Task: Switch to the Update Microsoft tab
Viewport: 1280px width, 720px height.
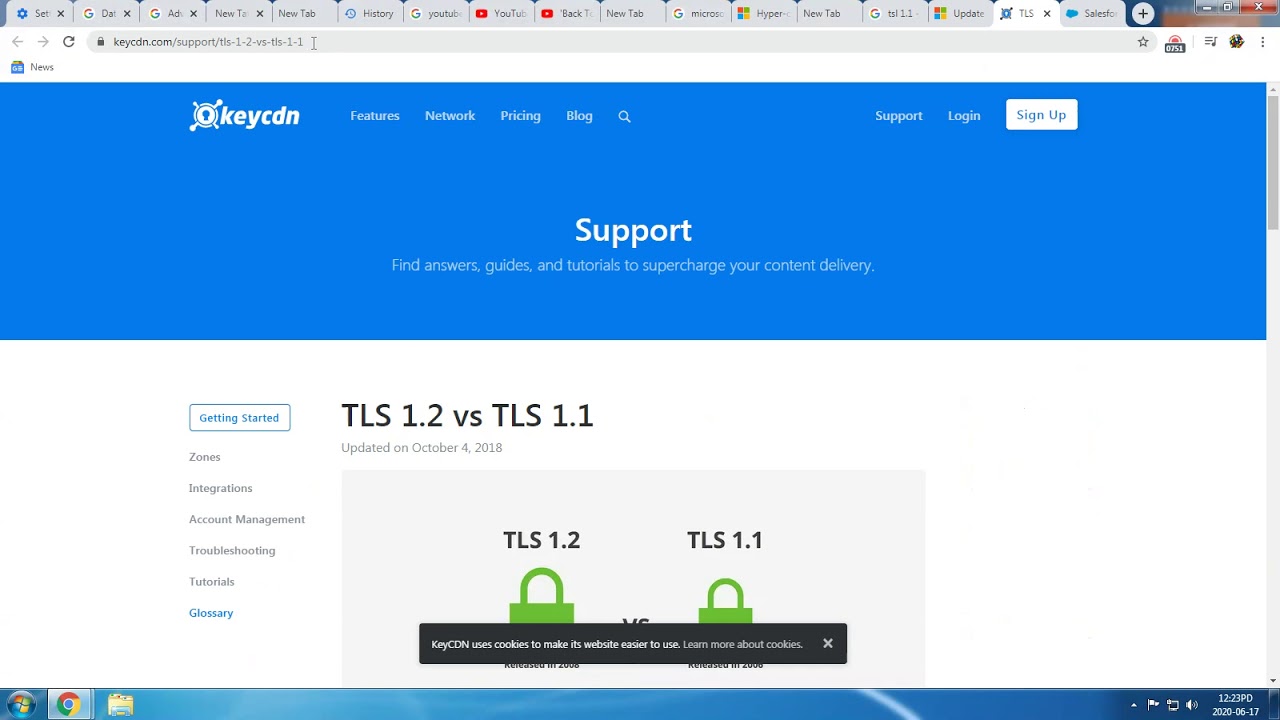Action: point(959,13)
